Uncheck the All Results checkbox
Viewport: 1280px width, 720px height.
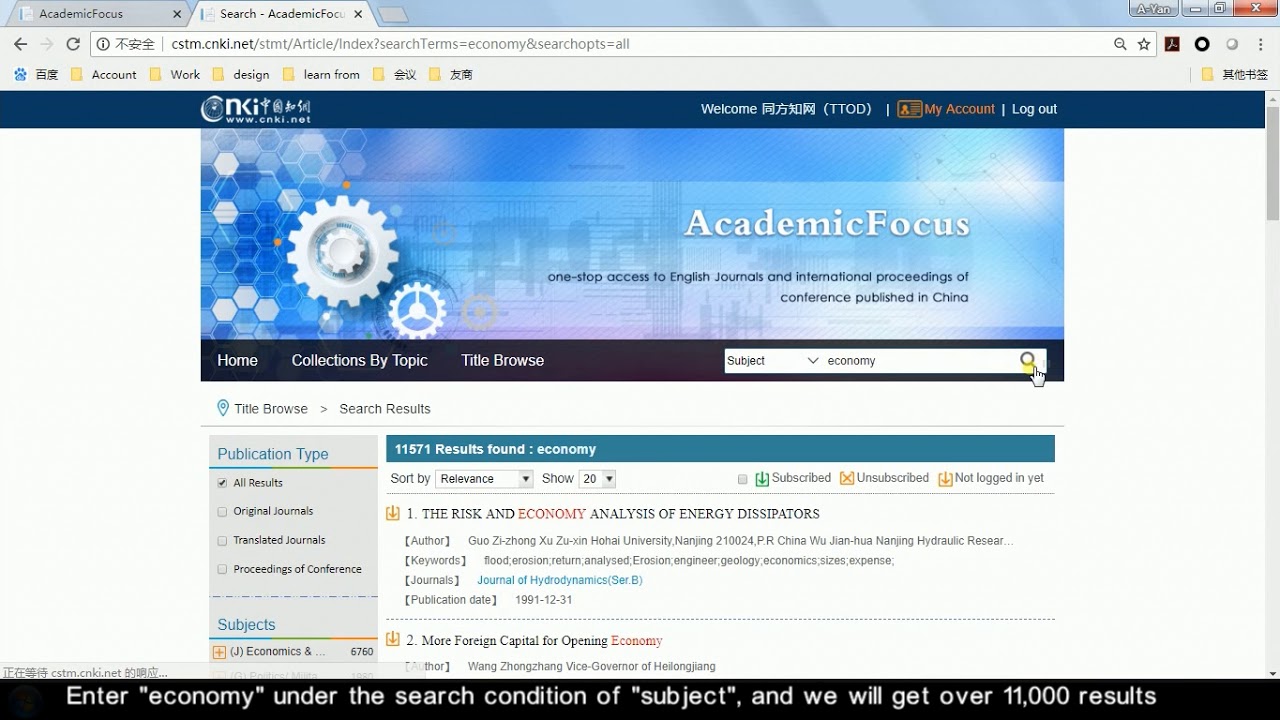click(x=222, y=483)
